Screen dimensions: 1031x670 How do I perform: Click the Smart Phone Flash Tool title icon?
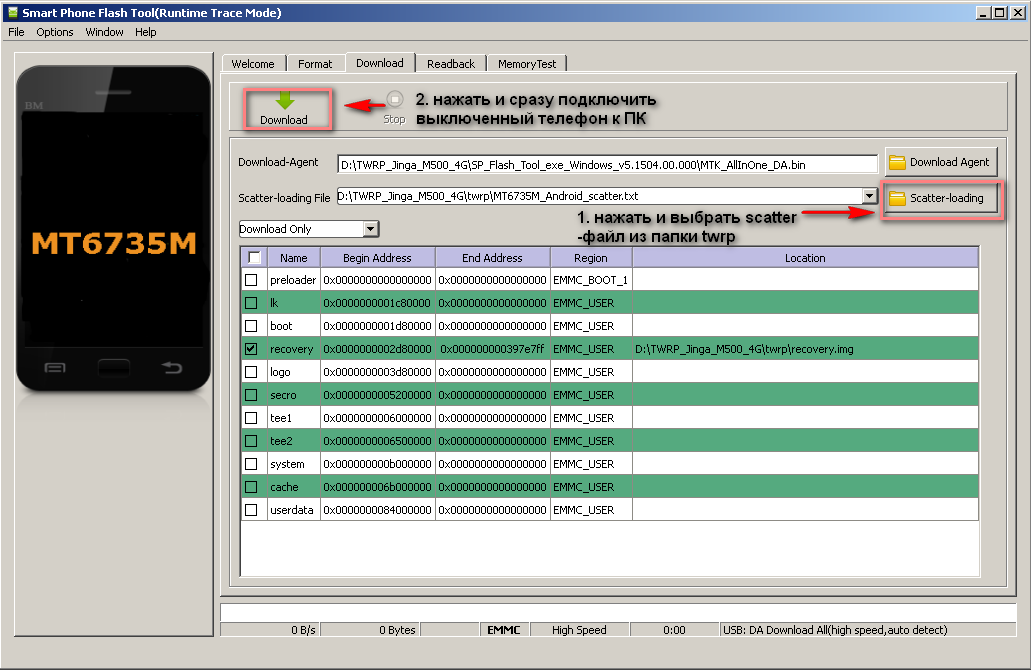click(x=12, y=12)
